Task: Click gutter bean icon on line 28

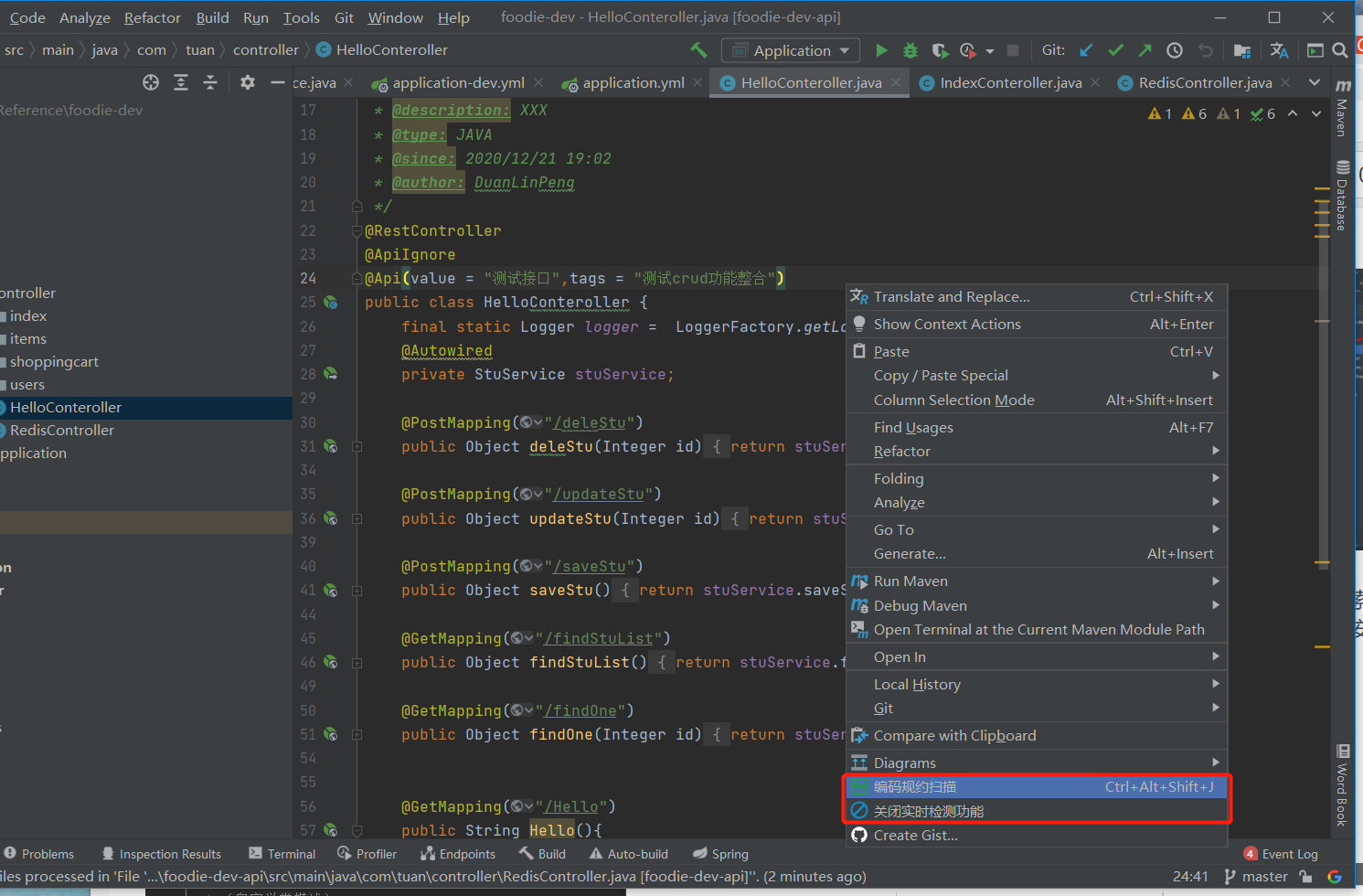Action: pyautogui.click(x=331, y=374)
